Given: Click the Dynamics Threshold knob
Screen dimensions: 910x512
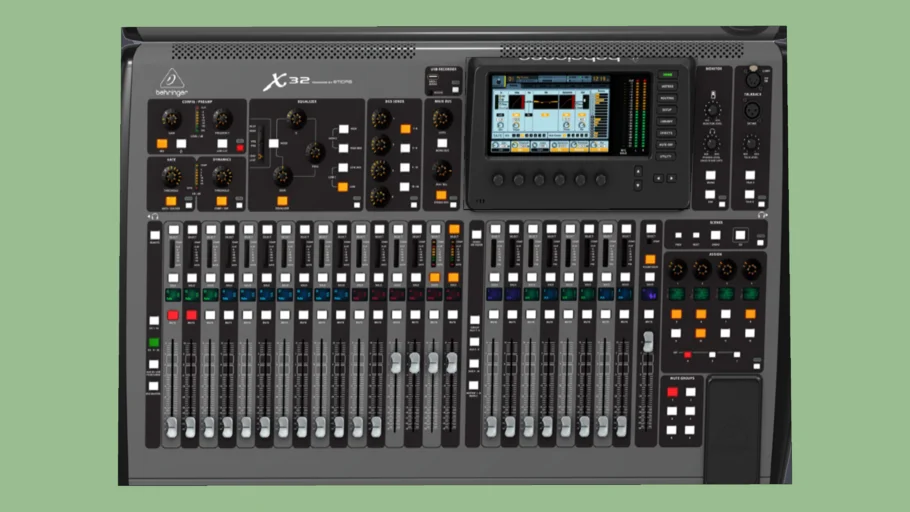Looking at the screenshot, I should (222, 176).
